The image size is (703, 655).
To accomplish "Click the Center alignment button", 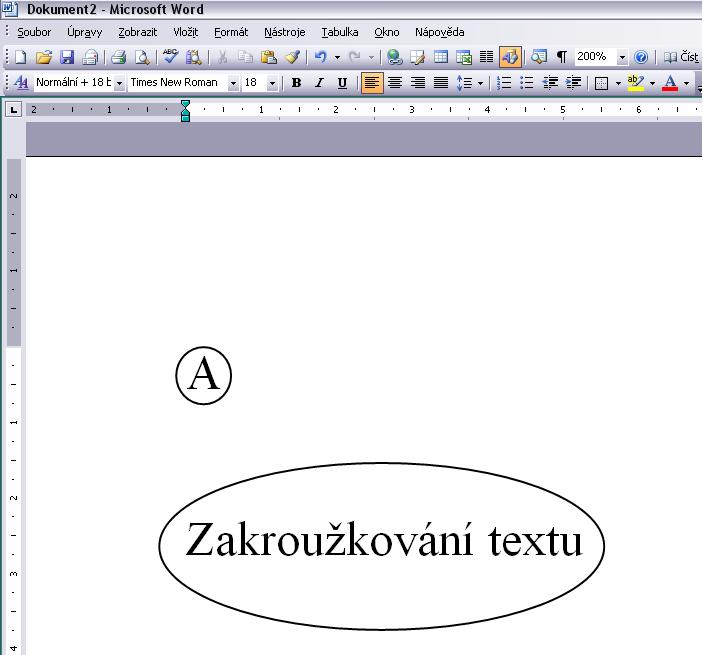I will [395, 83].
